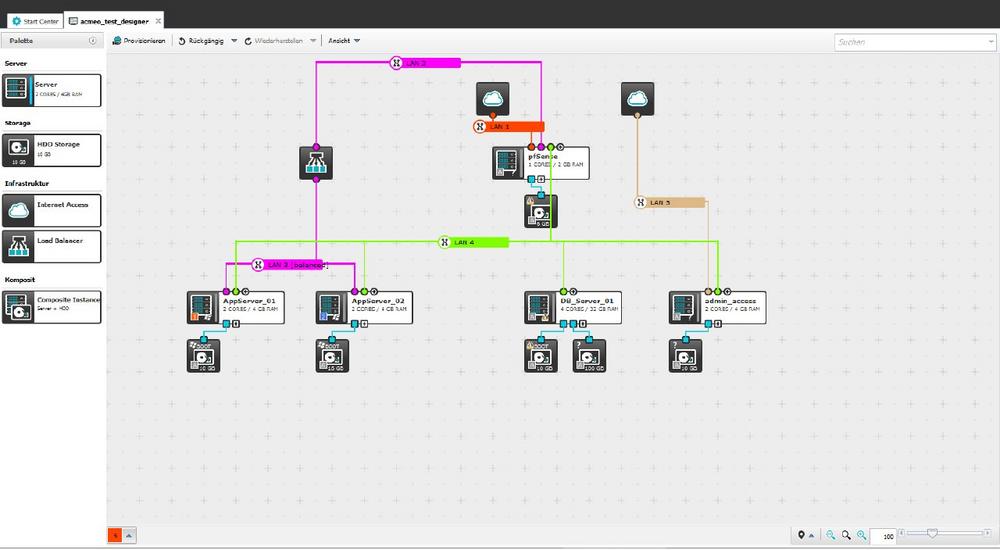Select the pfSense server icon
This screenshot has height=550, width=1000.
coord(508,163)
